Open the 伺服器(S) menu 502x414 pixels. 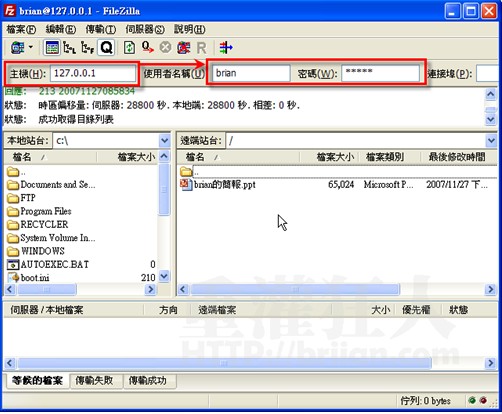145,29
